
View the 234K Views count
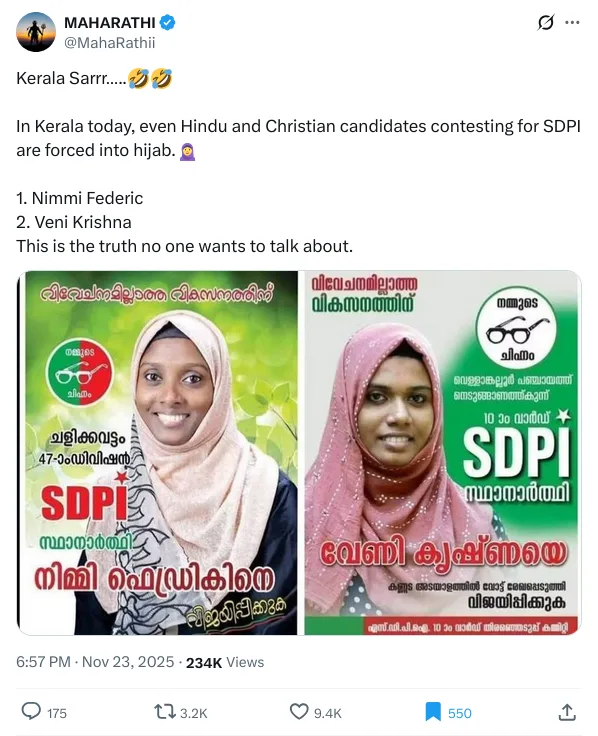[225, 662]
